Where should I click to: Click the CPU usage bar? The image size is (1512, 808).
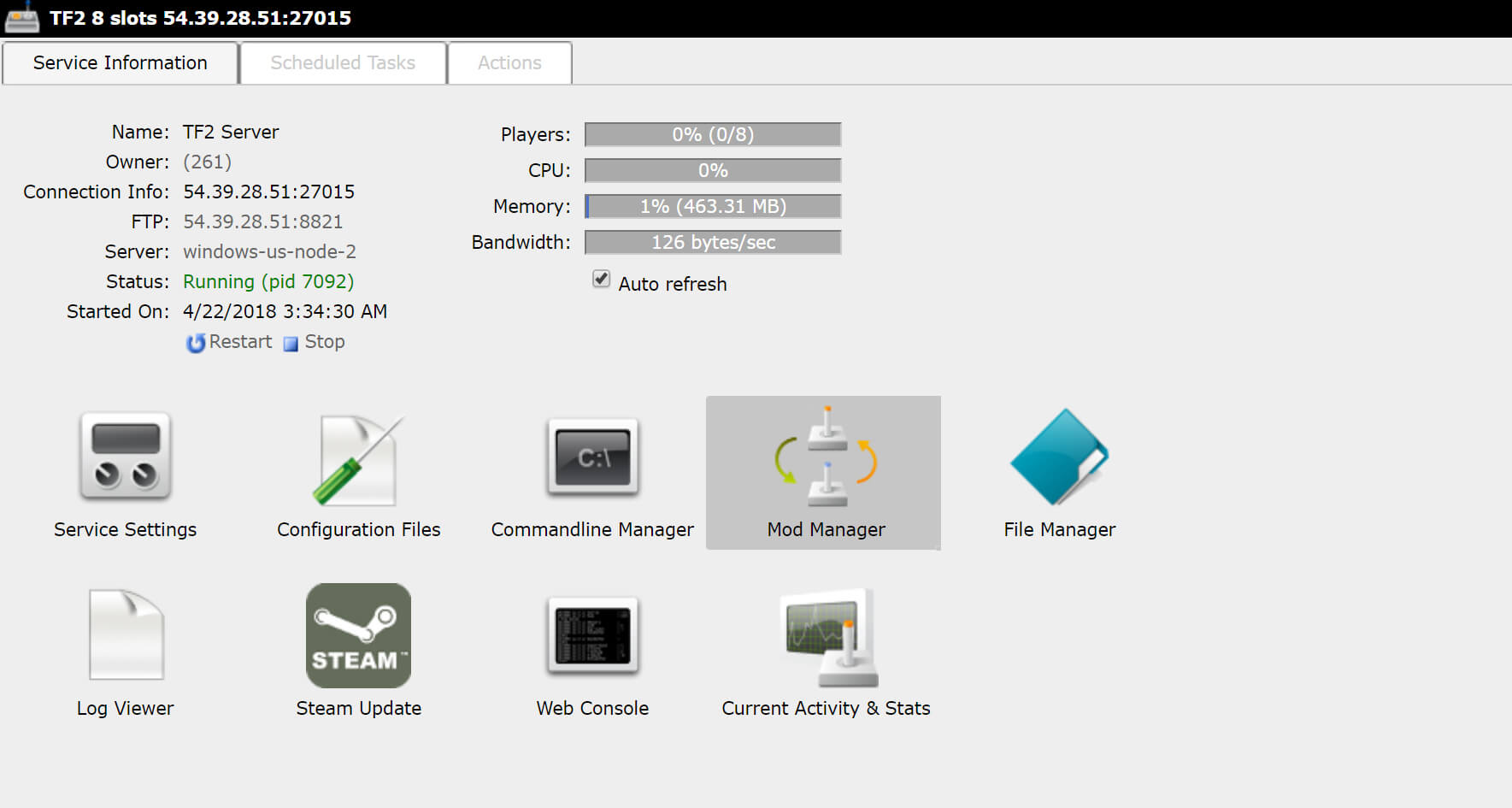coord(713,170)
